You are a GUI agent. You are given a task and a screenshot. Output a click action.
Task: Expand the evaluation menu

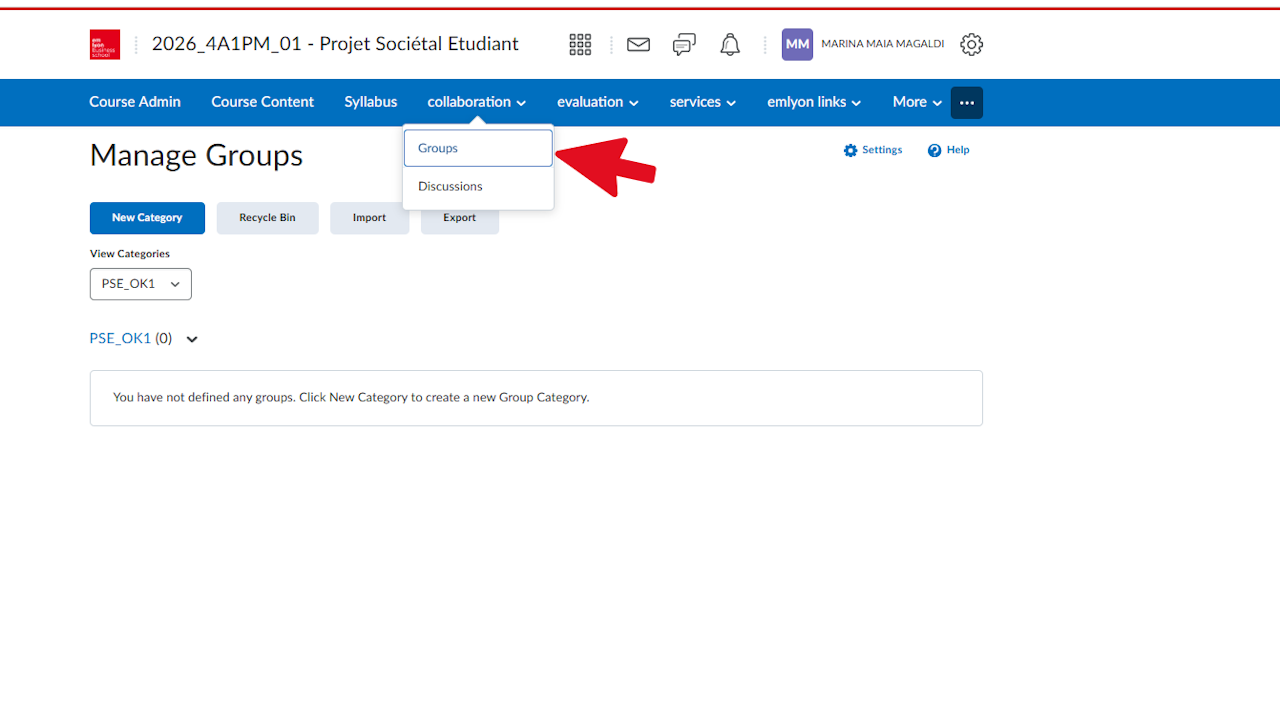[597, 102]
